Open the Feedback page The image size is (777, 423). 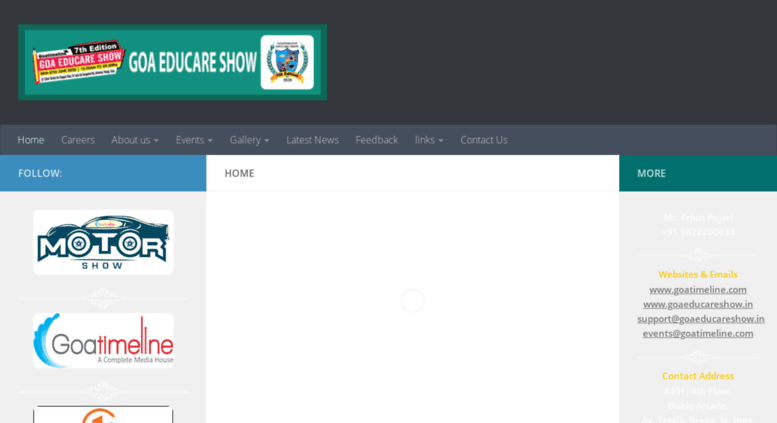(377, 140)
